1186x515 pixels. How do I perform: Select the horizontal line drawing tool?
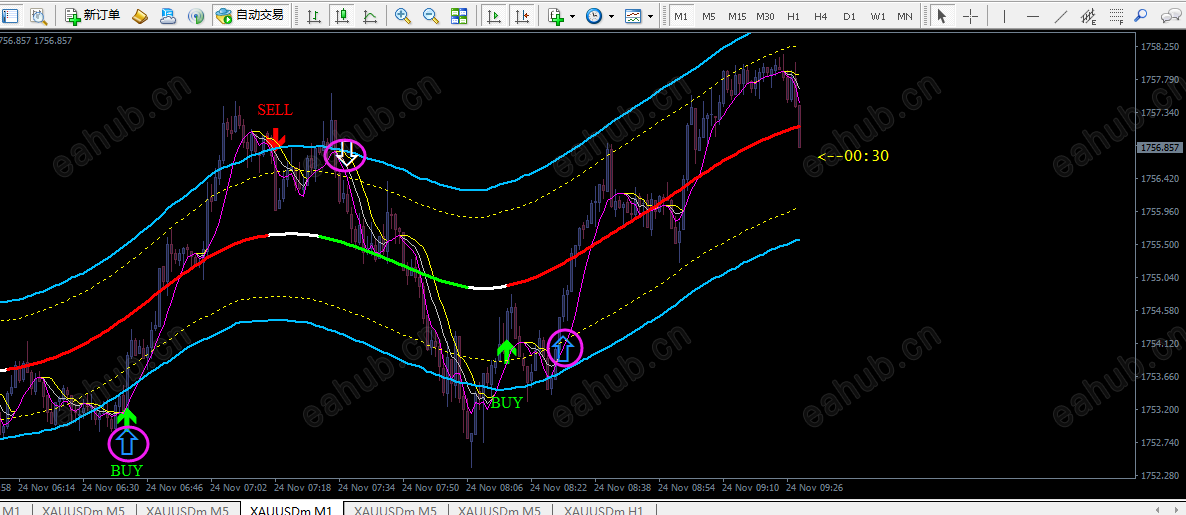coord(1032,15)
